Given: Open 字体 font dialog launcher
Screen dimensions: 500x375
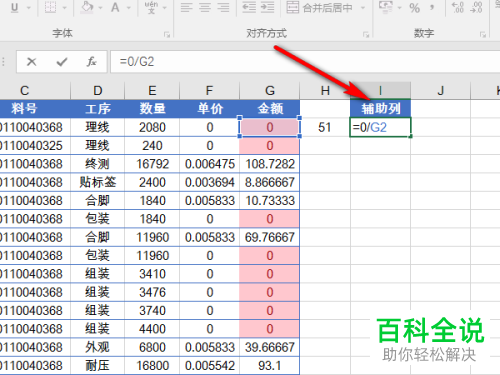Looking at the screenshot, I should pyautogui.click(x=167, y=34).
